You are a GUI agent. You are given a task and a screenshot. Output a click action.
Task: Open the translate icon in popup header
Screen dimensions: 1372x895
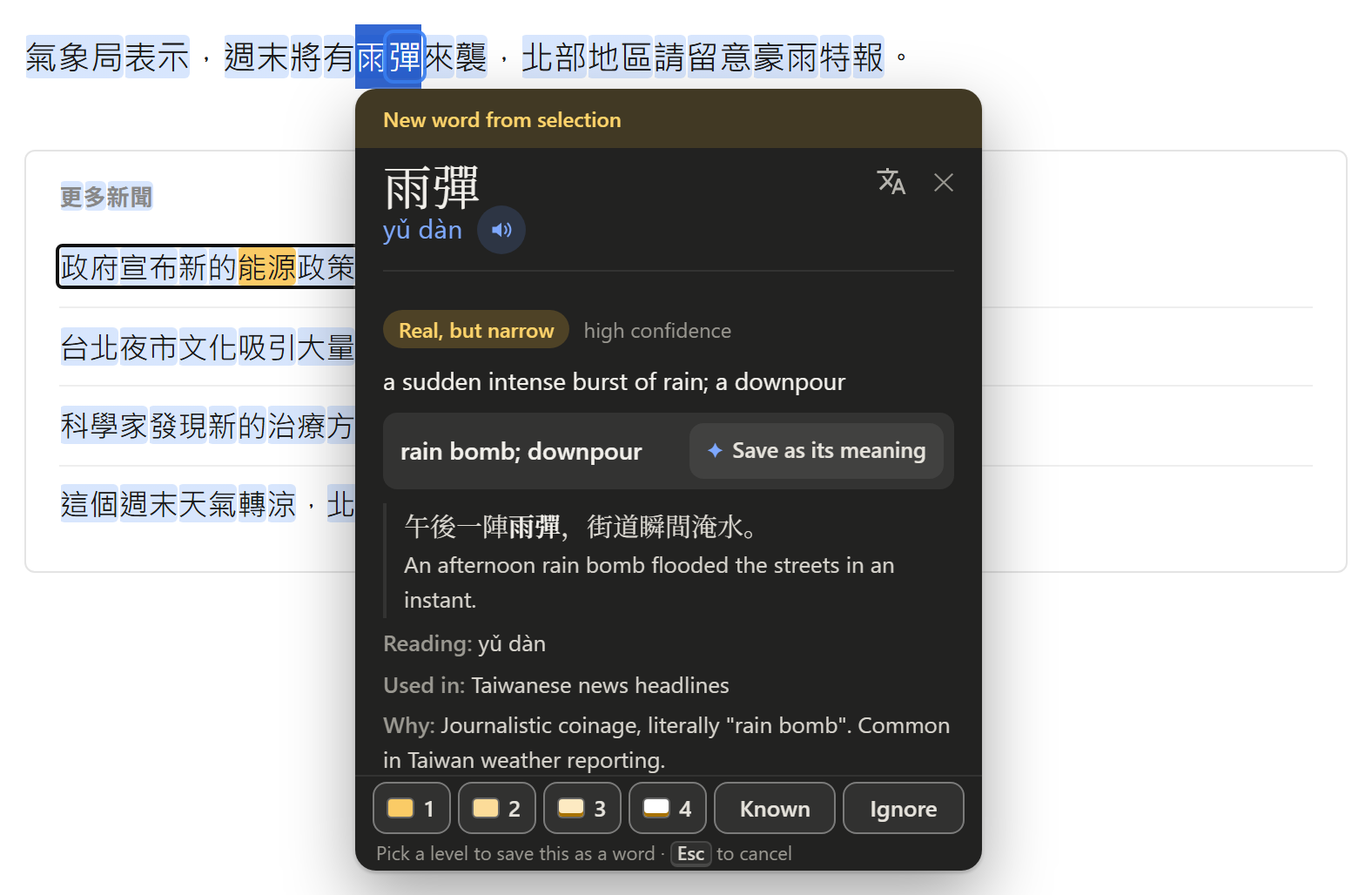click(x=891, y=182)
